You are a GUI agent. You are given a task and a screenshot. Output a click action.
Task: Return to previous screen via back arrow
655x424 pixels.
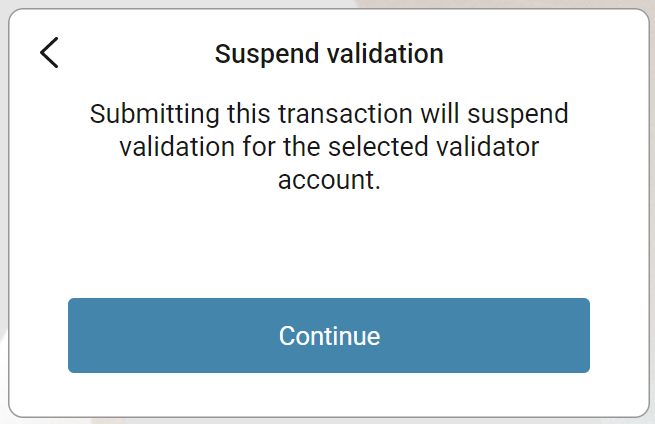point(49,53)
